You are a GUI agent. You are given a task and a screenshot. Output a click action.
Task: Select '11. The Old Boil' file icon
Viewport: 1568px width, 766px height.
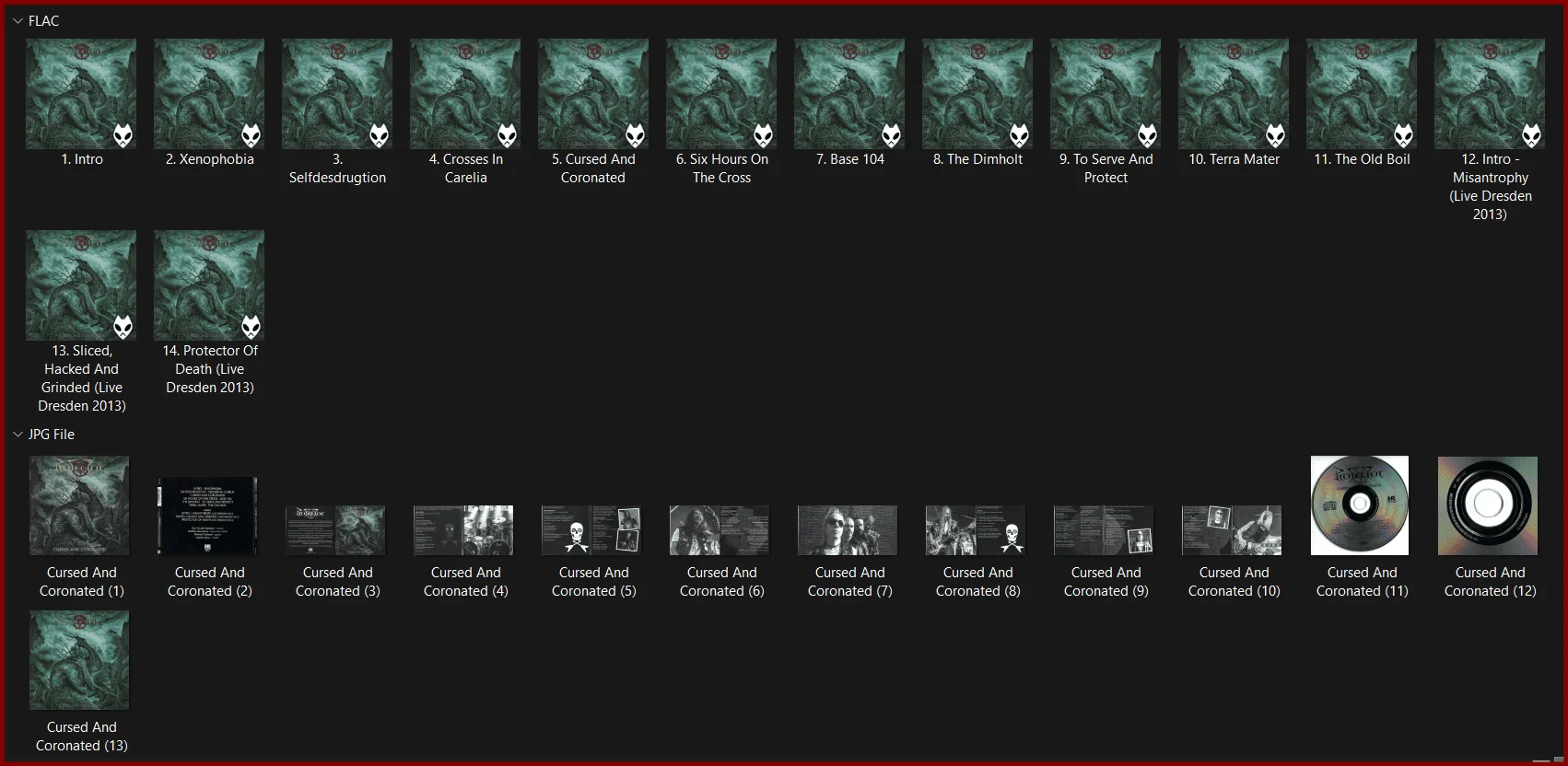click(1362, 94)
